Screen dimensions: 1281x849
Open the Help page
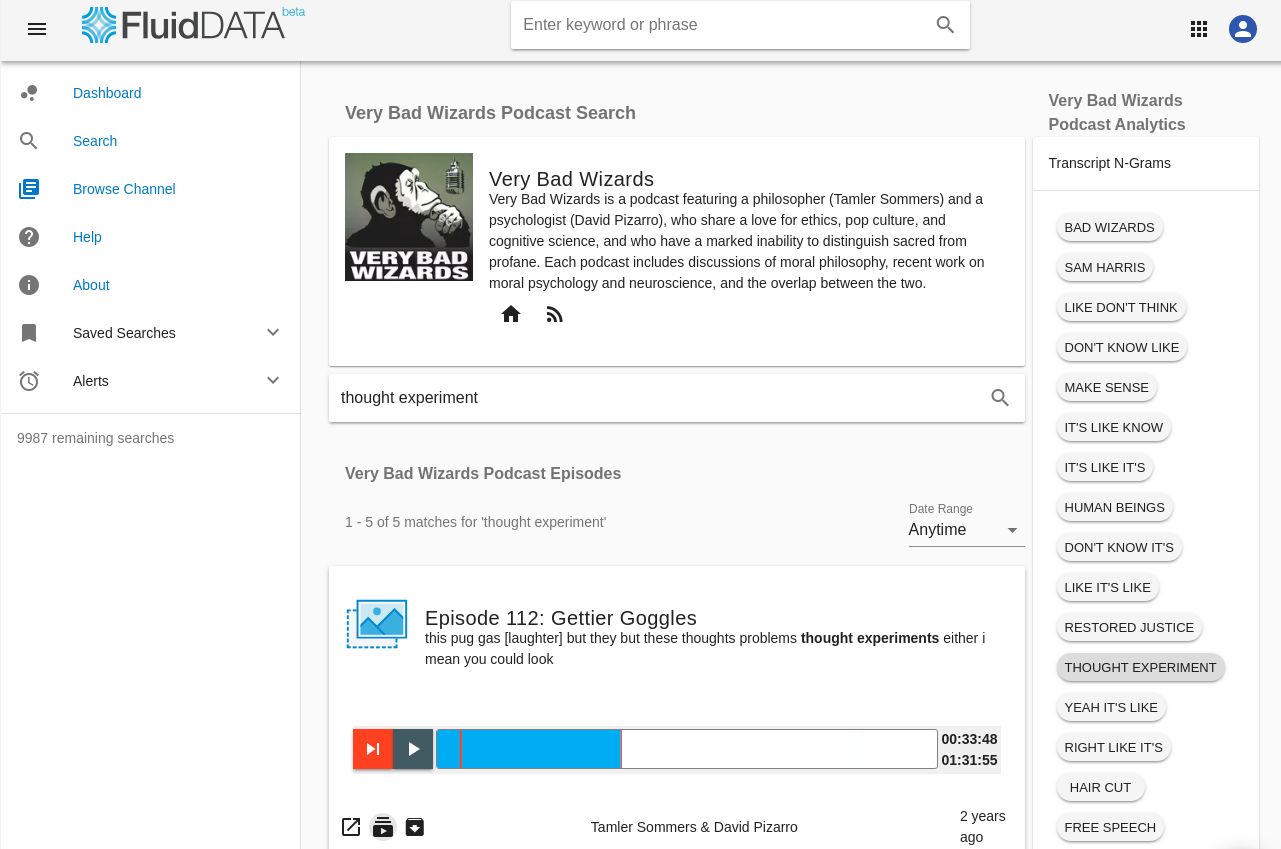point(87,237)
